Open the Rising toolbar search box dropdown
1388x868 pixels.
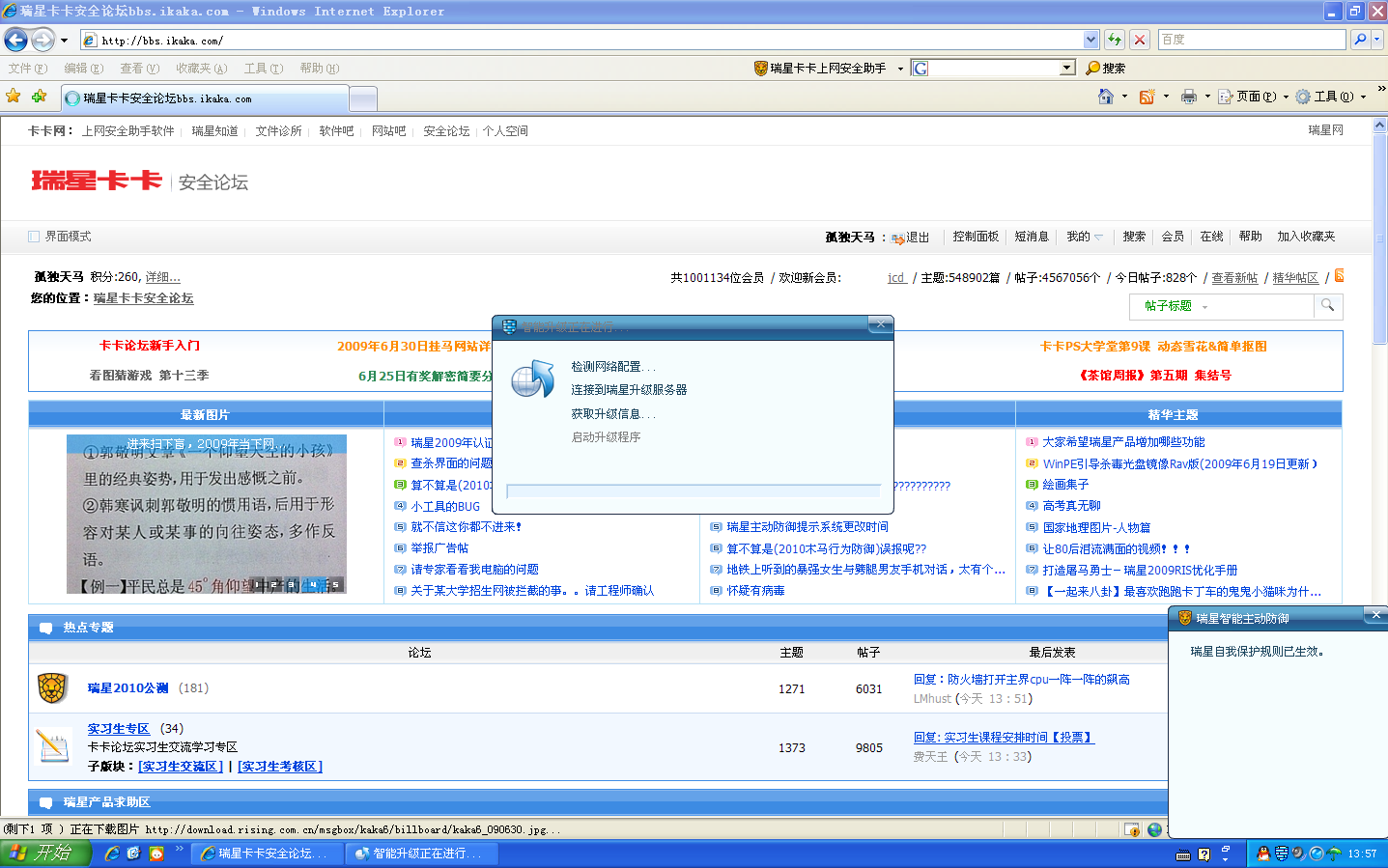coord(1067,68)
